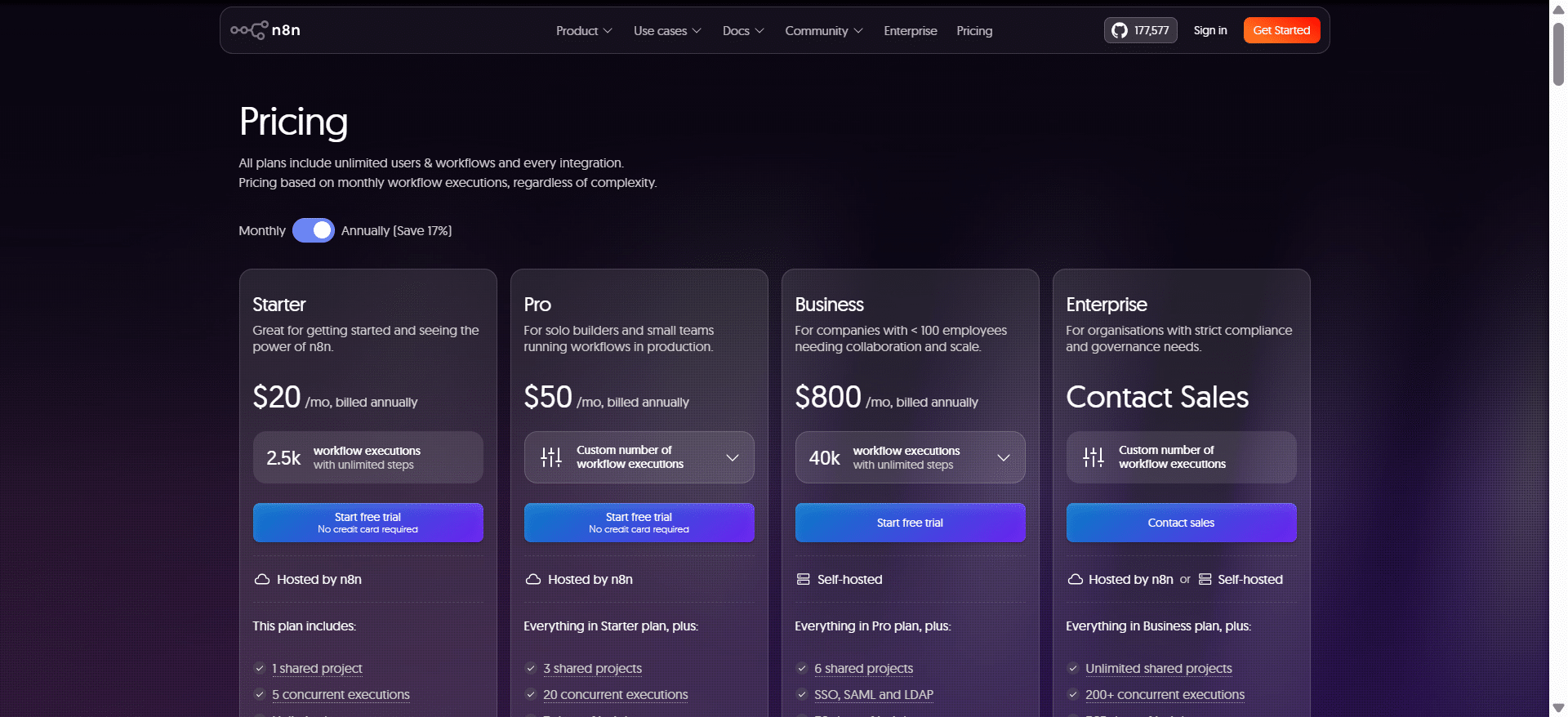Expand Pro custom workflow executions dropdown
1568x717 pixels.
pos(733,457)
